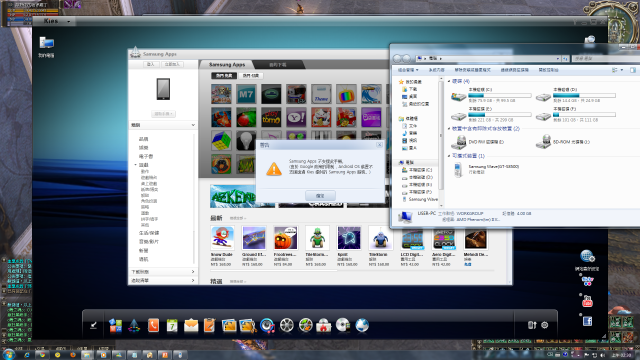Click the device transfer icon beside the gear

tap(531, 325)
